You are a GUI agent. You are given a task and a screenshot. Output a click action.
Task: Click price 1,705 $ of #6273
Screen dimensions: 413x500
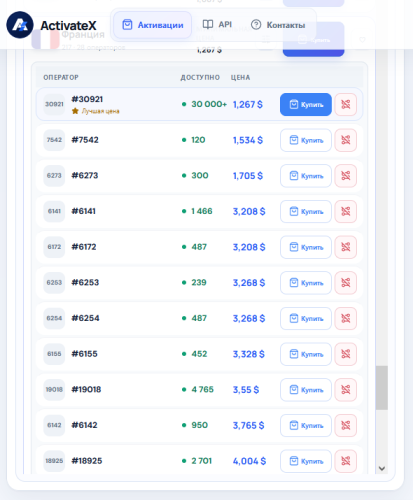pyautogui.click(x=248, y=176)
